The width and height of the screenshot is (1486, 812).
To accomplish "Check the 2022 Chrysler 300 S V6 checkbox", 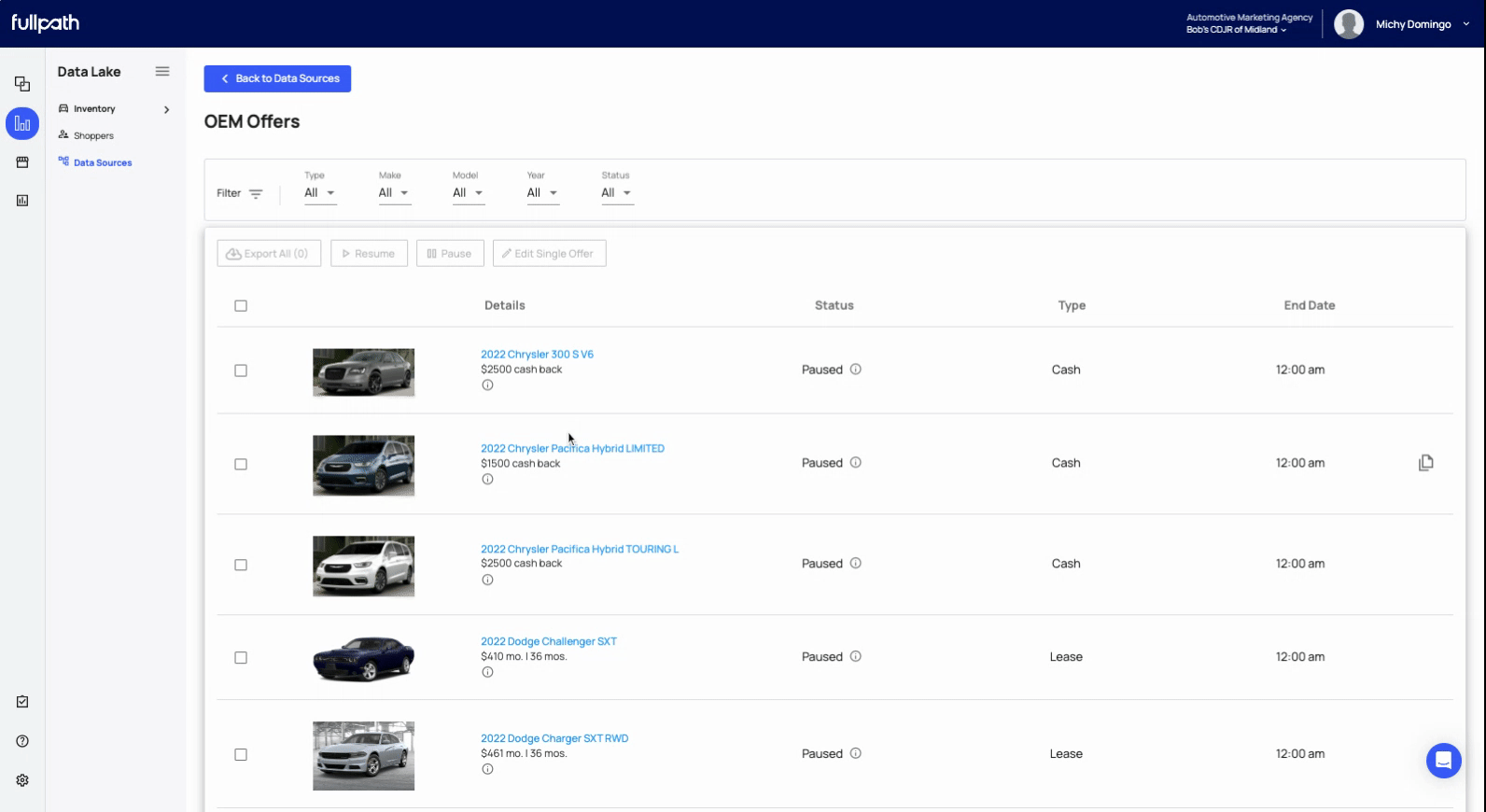I will click(241, 371).
